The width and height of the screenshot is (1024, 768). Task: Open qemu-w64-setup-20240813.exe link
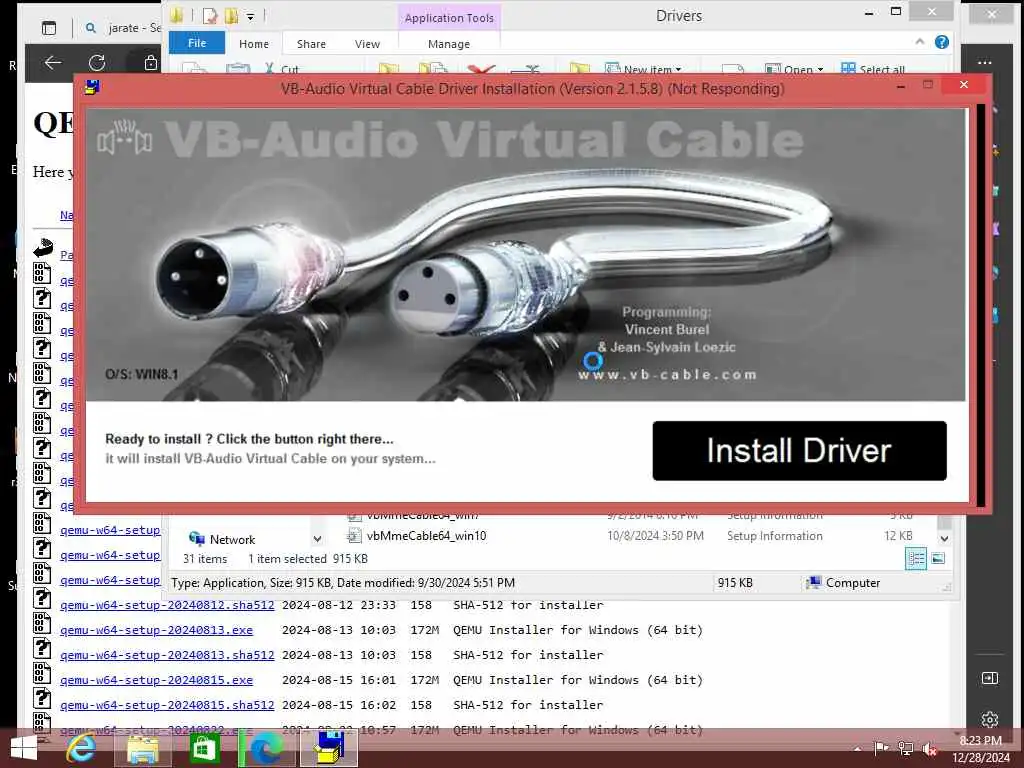click(x=156, y=630)
